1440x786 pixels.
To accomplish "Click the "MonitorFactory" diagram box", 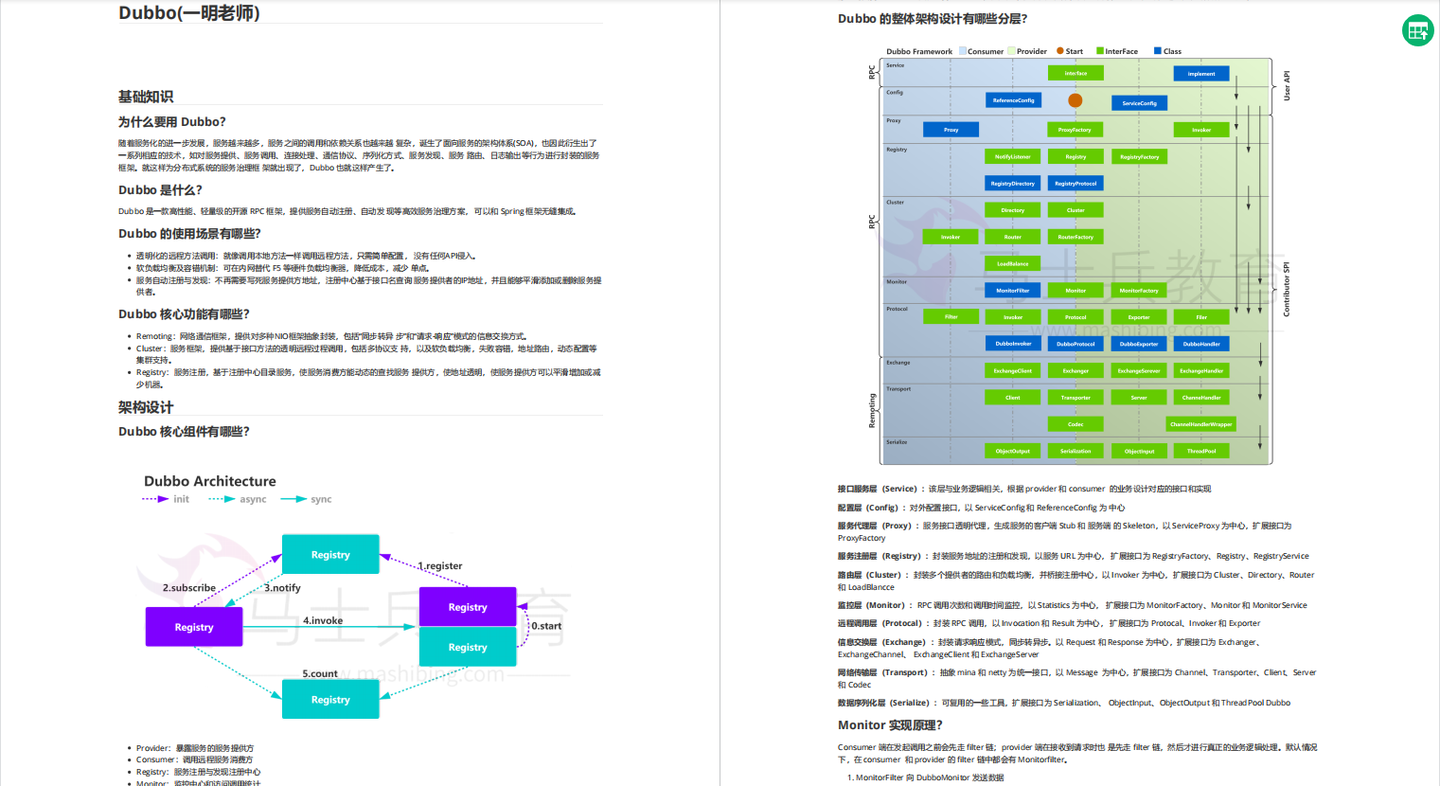I will click(1139, 290).
